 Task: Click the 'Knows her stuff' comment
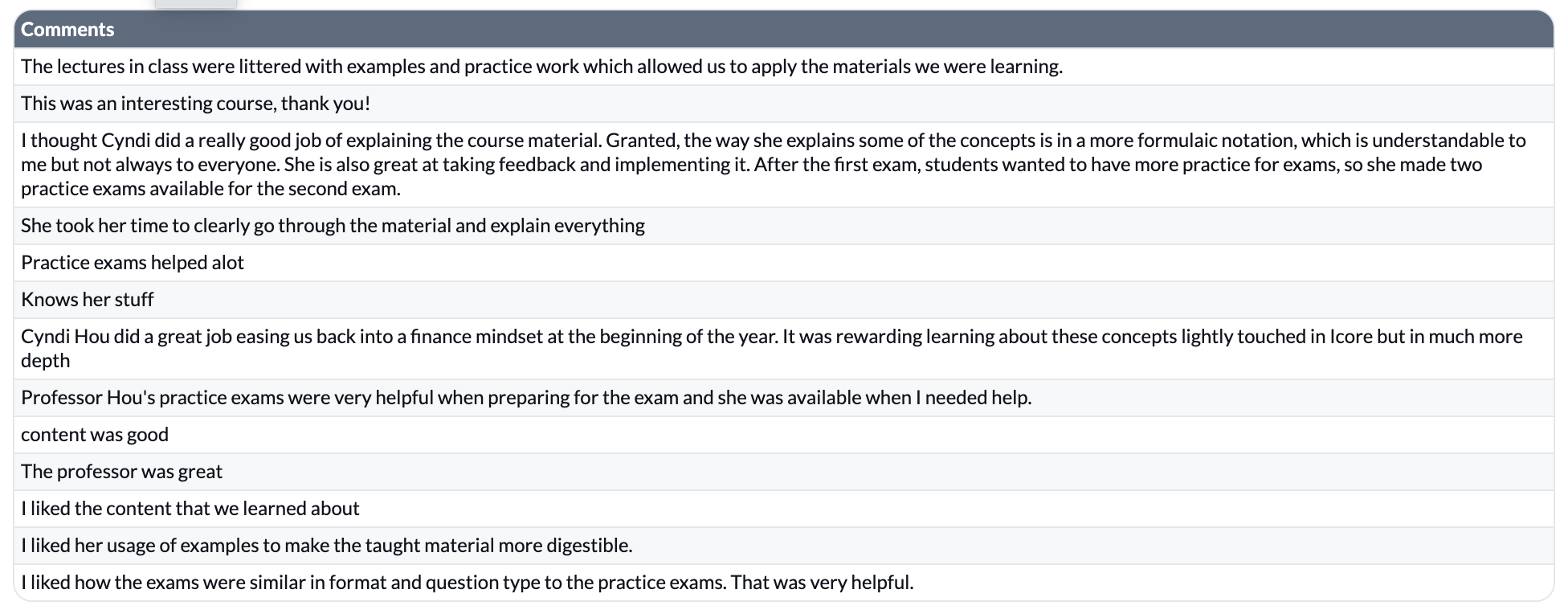coord(783,300)
